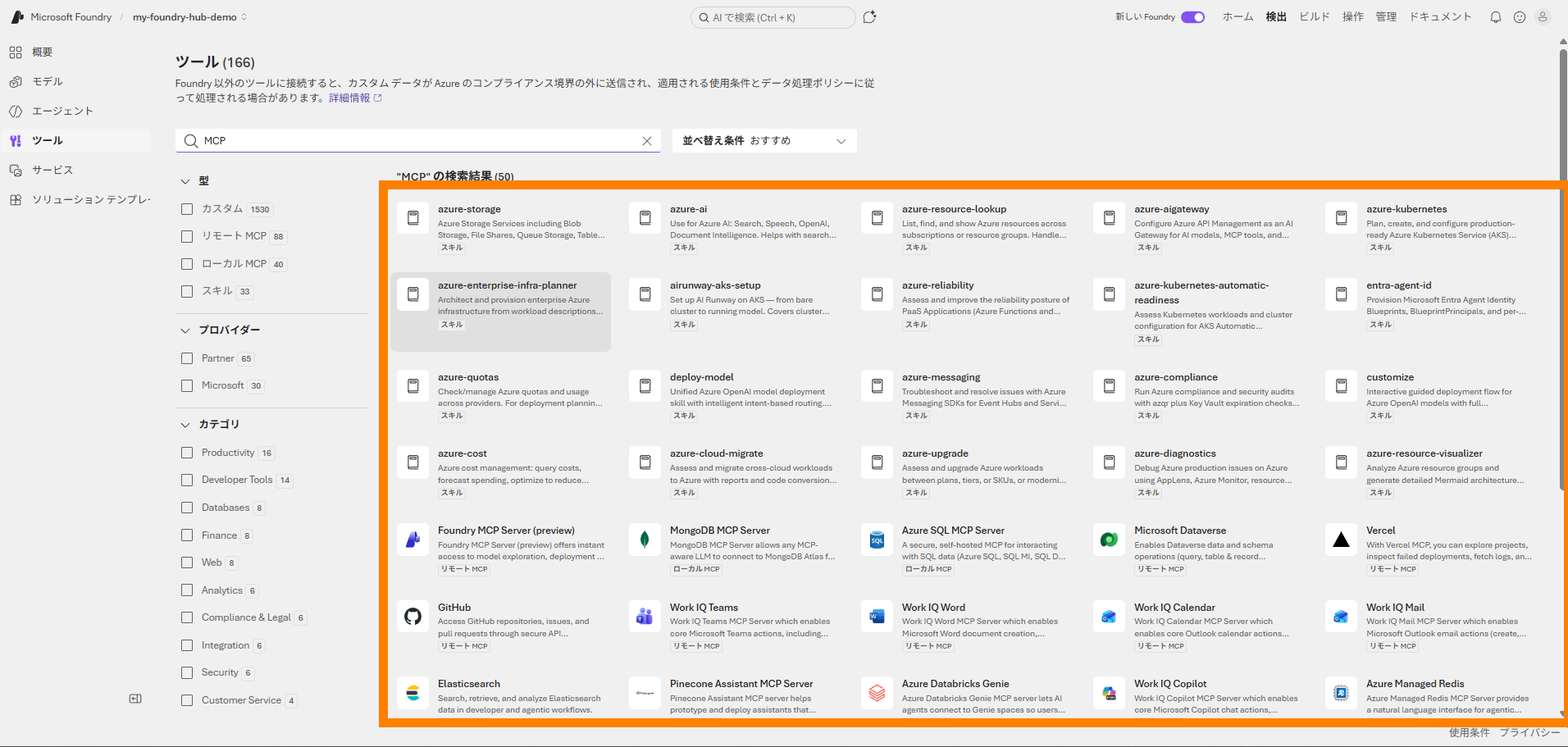Image resolution: width=1568 pixels, height=747 pixels.
Task: Click the page vertical scrollbar
Action: pyautogui.click(x=1563, y=271)
